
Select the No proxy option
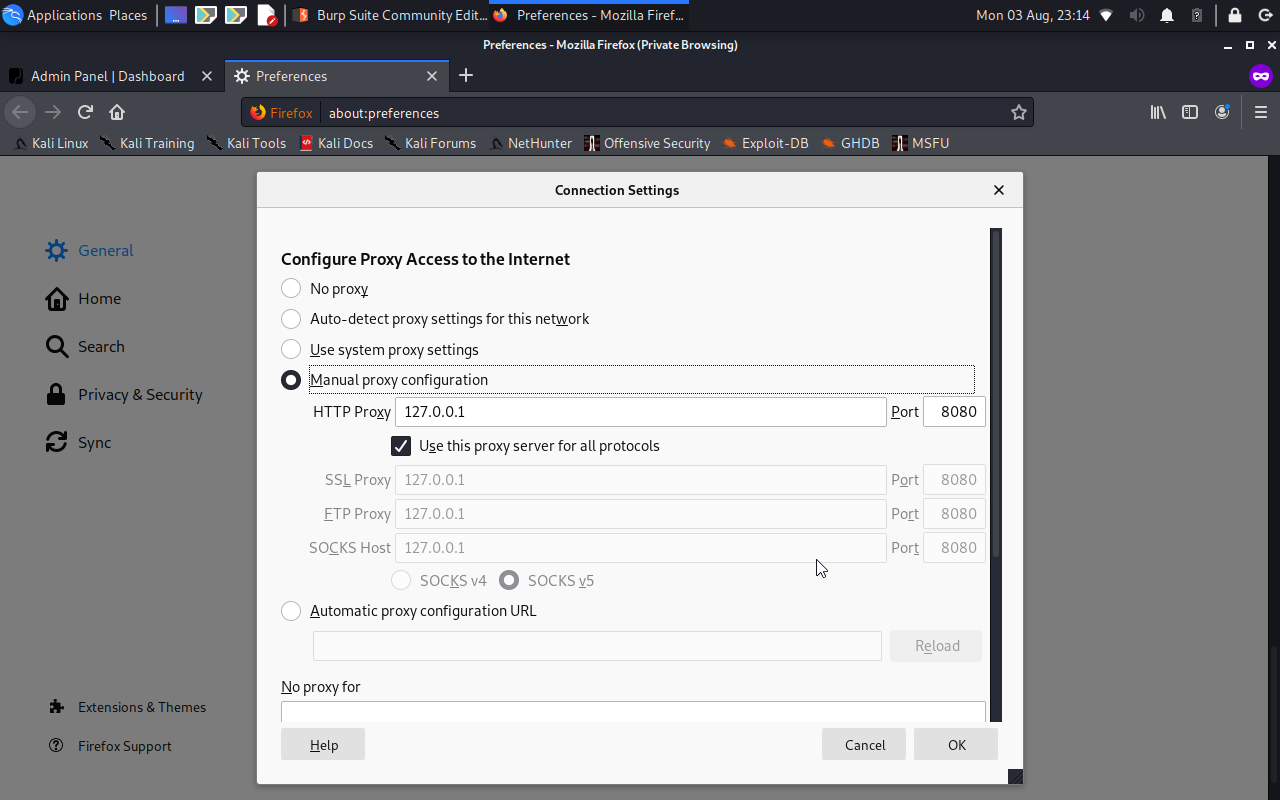[x=291, y=288]
